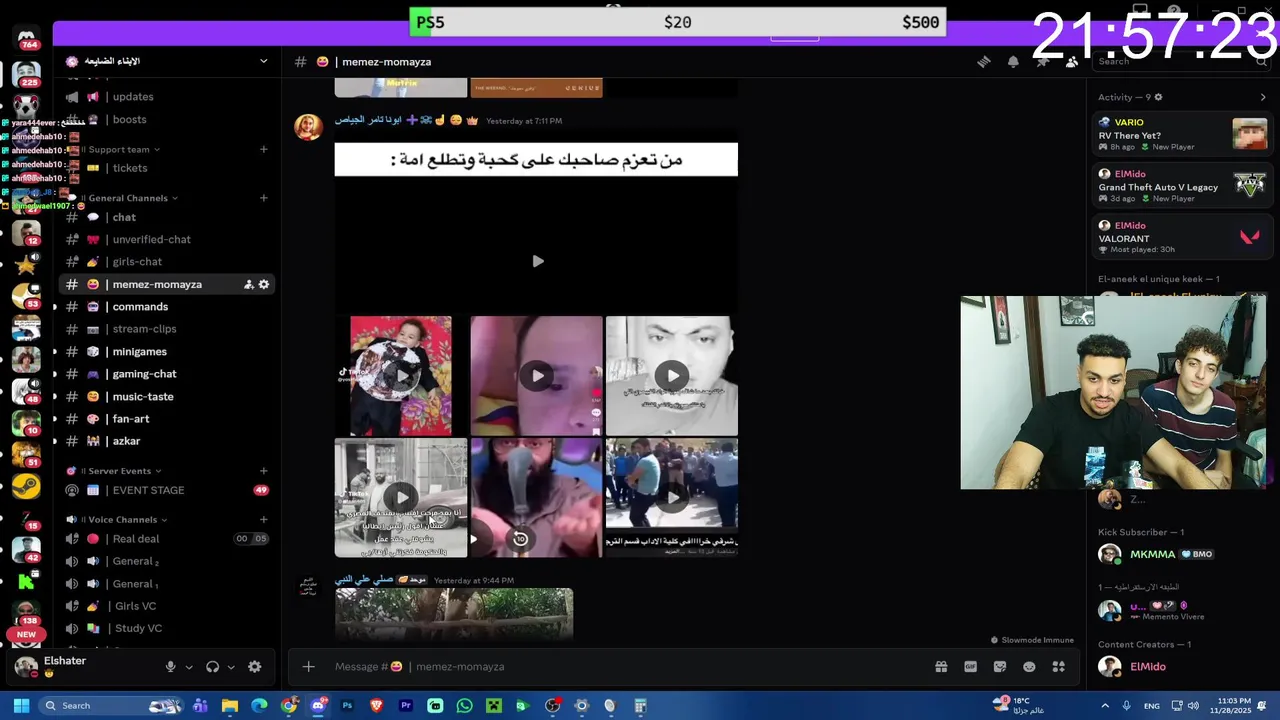Open the sticker picker
The image size is (1280, 720).
click(x=1000, y=667)
